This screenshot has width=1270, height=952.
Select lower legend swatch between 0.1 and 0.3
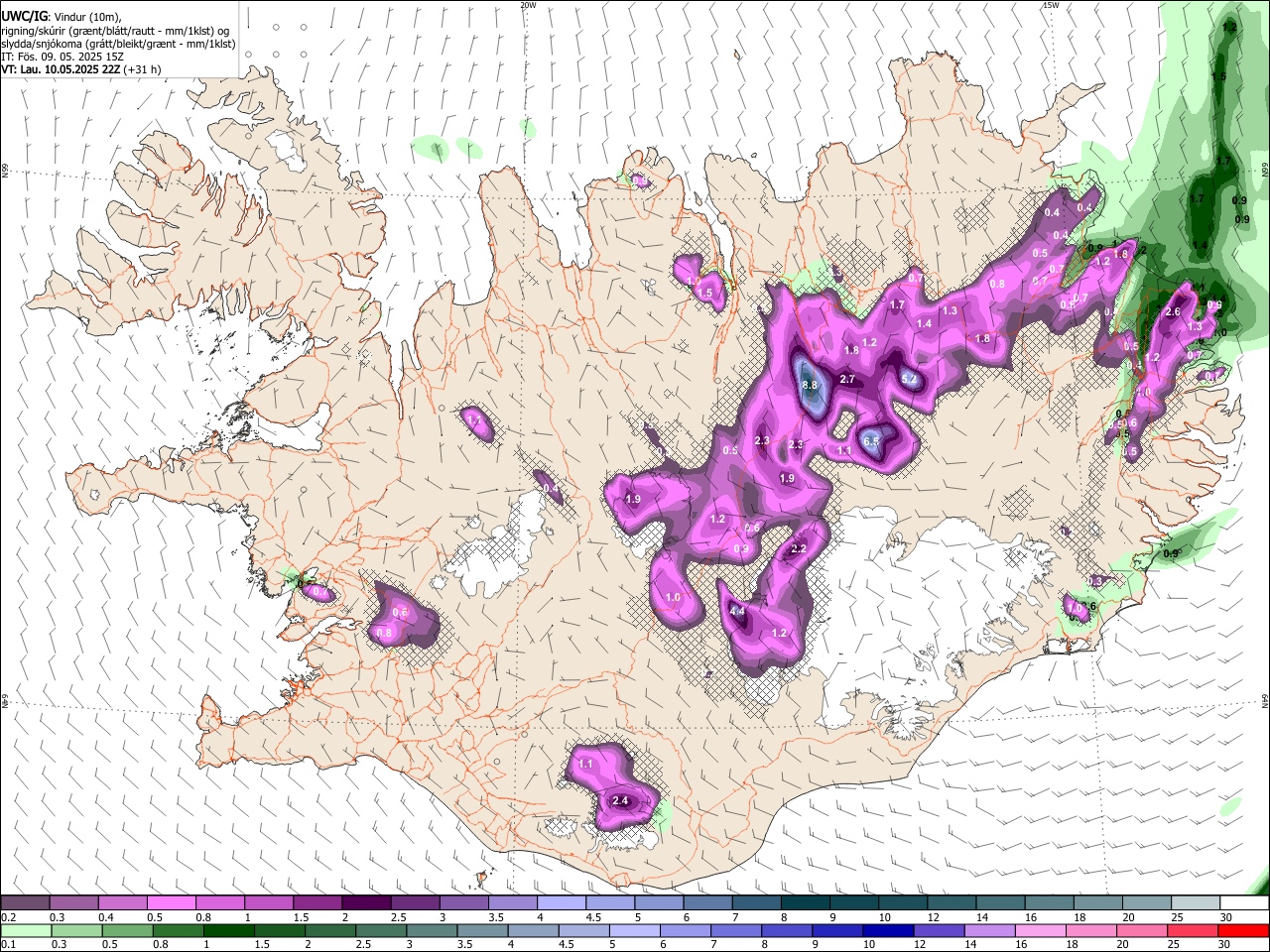pyautogui.click(x=26, y=930)
